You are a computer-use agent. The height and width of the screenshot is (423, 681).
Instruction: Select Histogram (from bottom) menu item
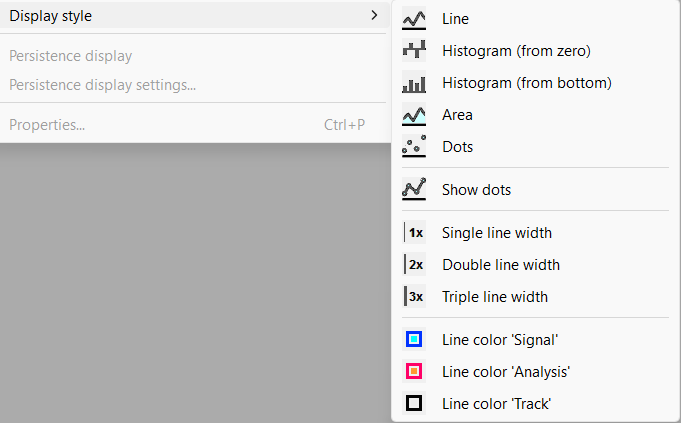point(526,83)
